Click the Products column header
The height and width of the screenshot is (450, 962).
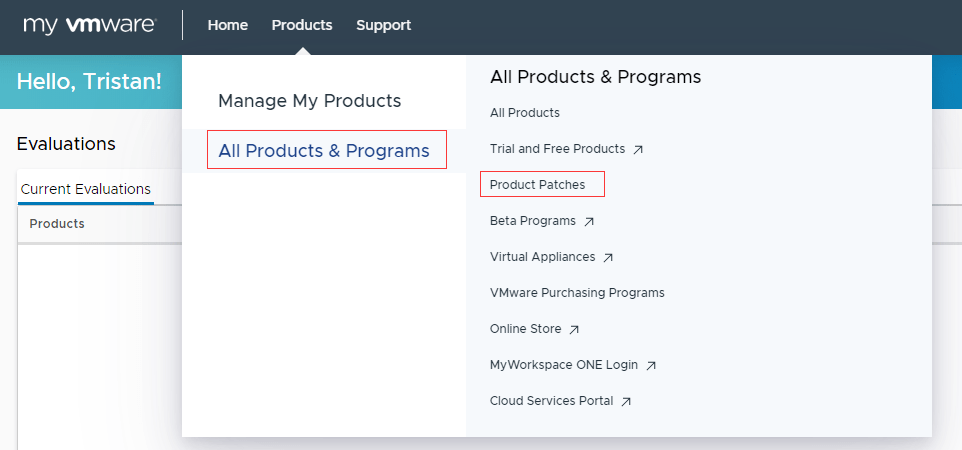[x=57, y=223]
